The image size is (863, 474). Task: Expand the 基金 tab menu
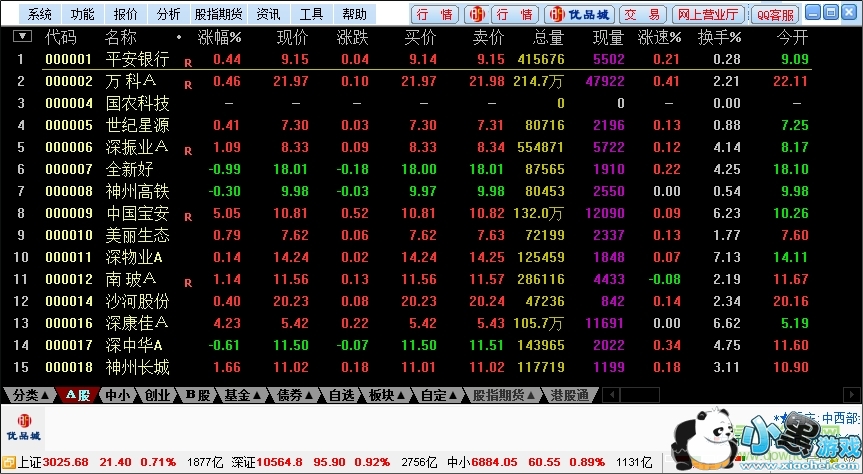pos(243,395)
